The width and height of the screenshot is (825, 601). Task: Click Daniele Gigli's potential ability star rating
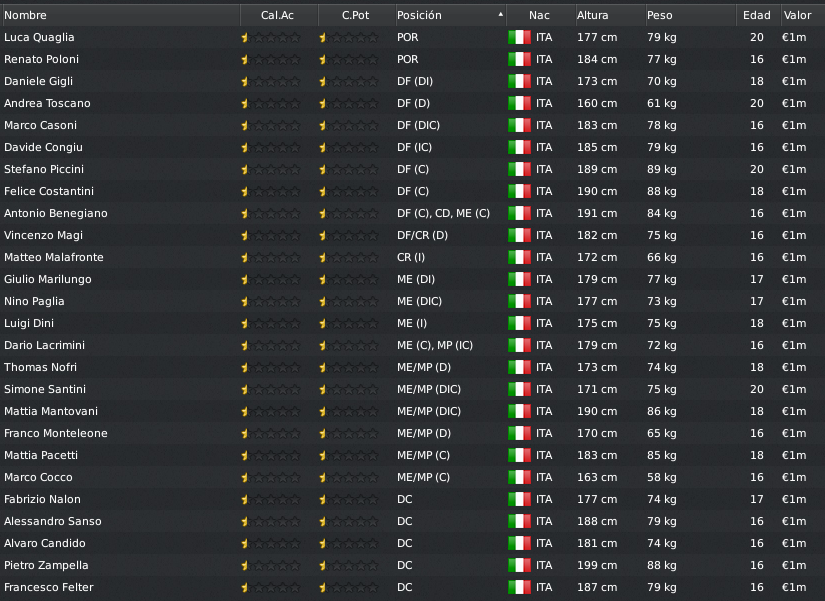coord(349,82)
